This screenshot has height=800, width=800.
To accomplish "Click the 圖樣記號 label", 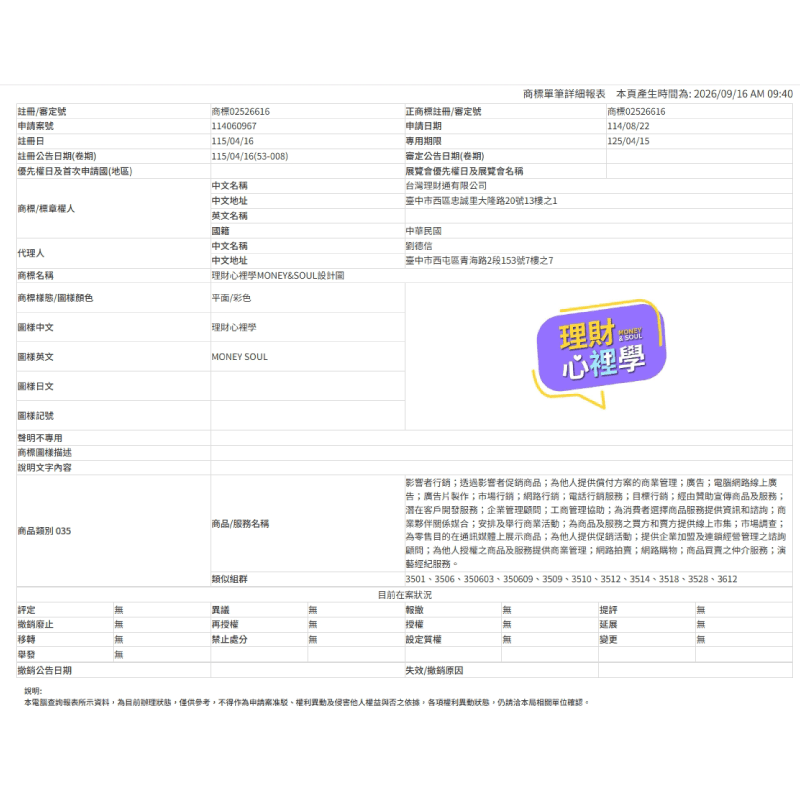I will (35, 416).
